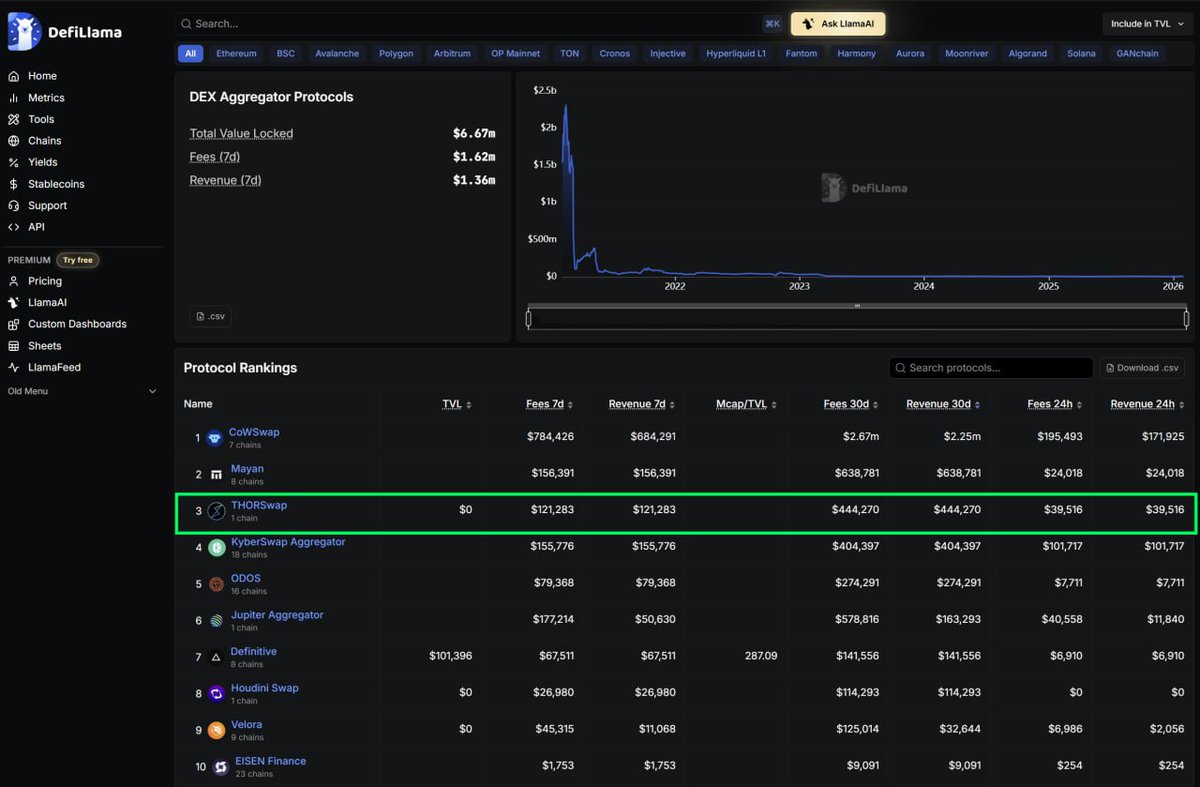Viewport: 1200px width, 787px height.
Task: Click the Jupiter Aggregator logo
Action: (x=215, y=621)
